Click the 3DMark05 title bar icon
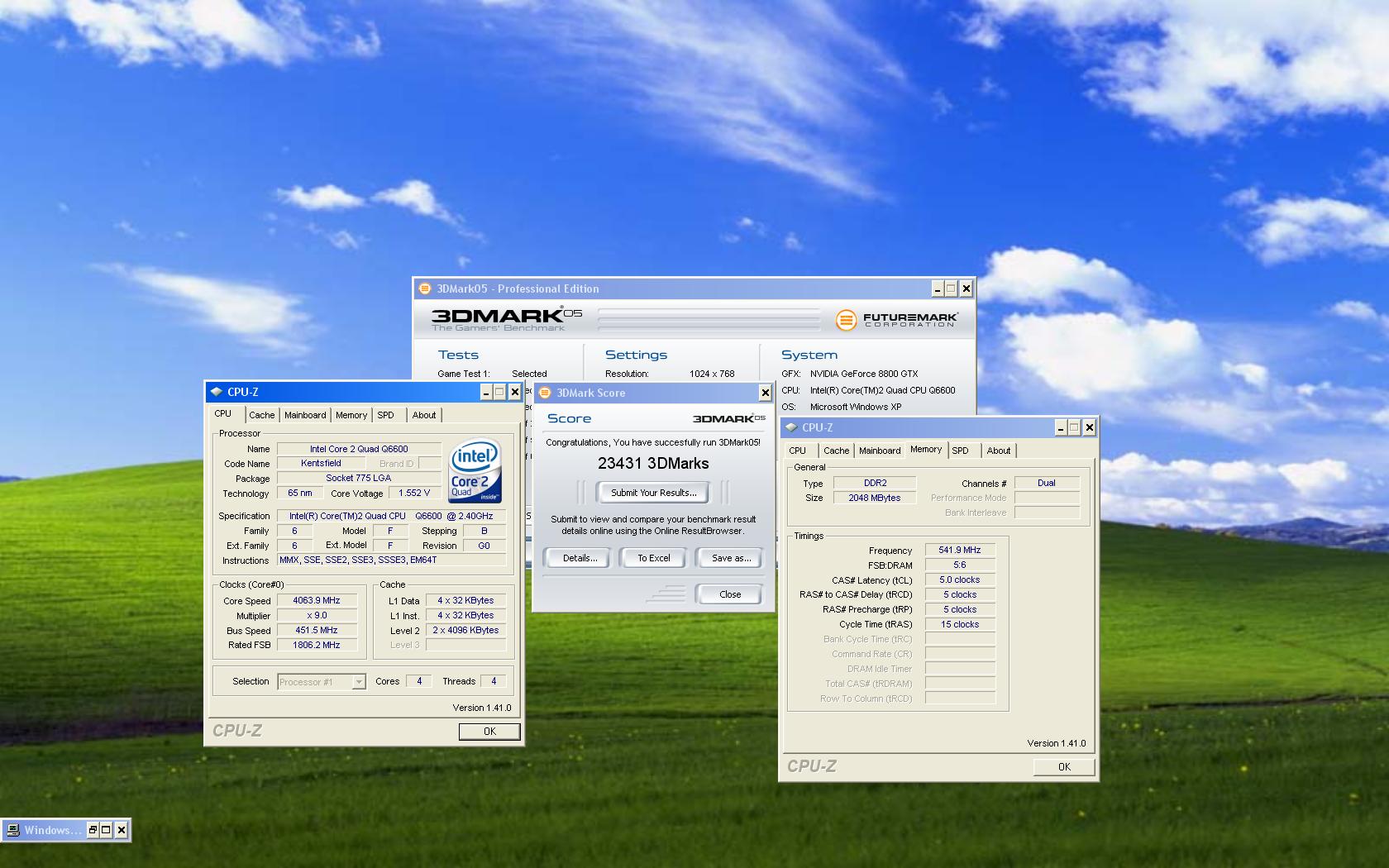The width and height of the screenshot is (1389, 868). (425, 289)
